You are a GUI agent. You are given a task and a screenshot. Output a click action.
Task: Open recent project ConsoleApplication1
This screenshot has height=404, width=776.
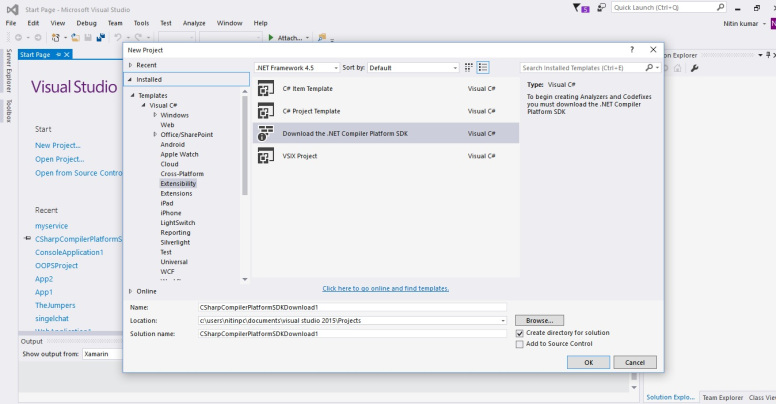(69, 252)
